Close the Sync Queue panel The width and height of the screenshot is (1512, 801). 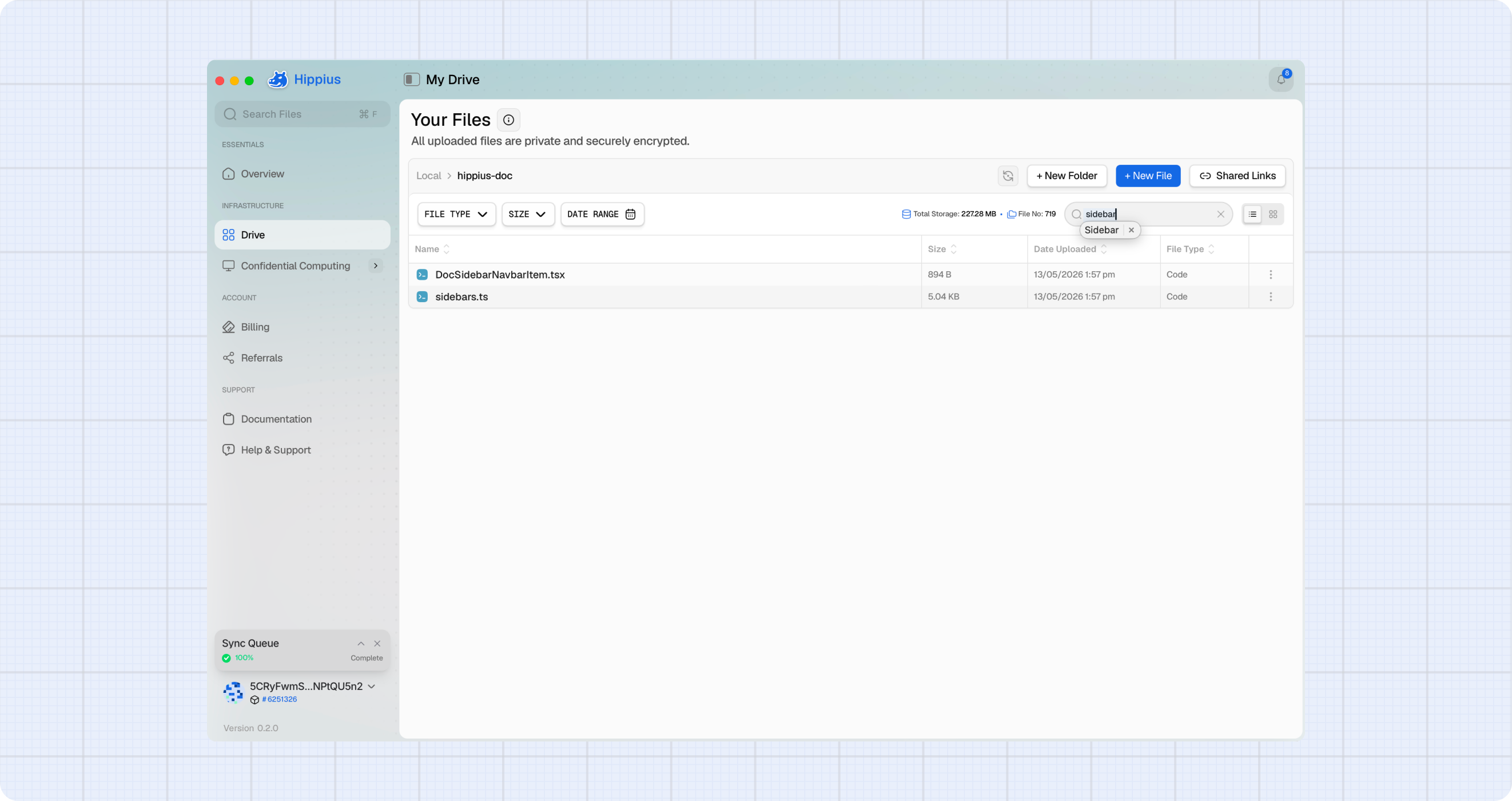coord(377,644)
